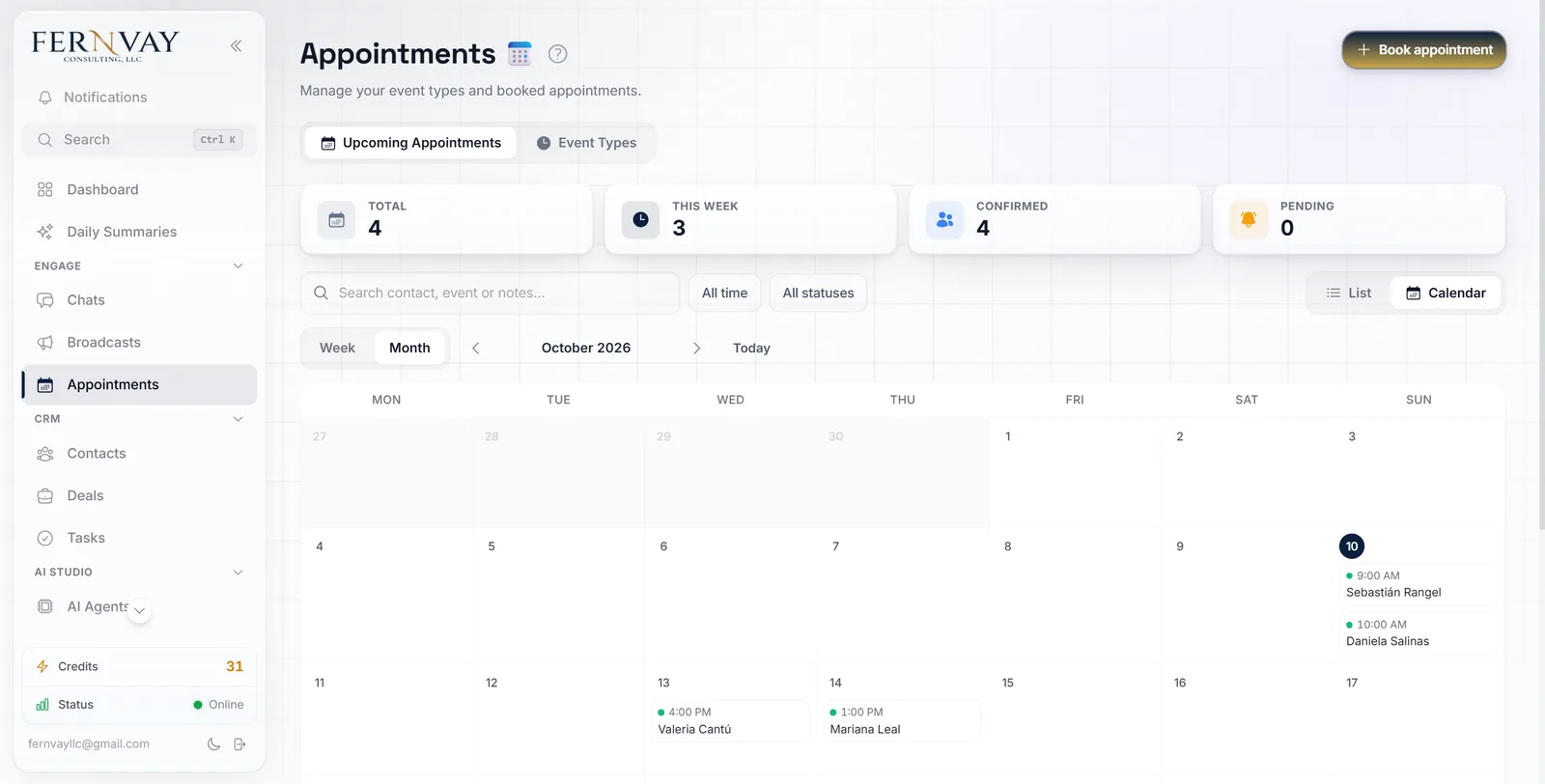Image resolution: width=1545 pixels, height=784 pixels.
Task: Switch to Calendar view
Action: 1446,294
